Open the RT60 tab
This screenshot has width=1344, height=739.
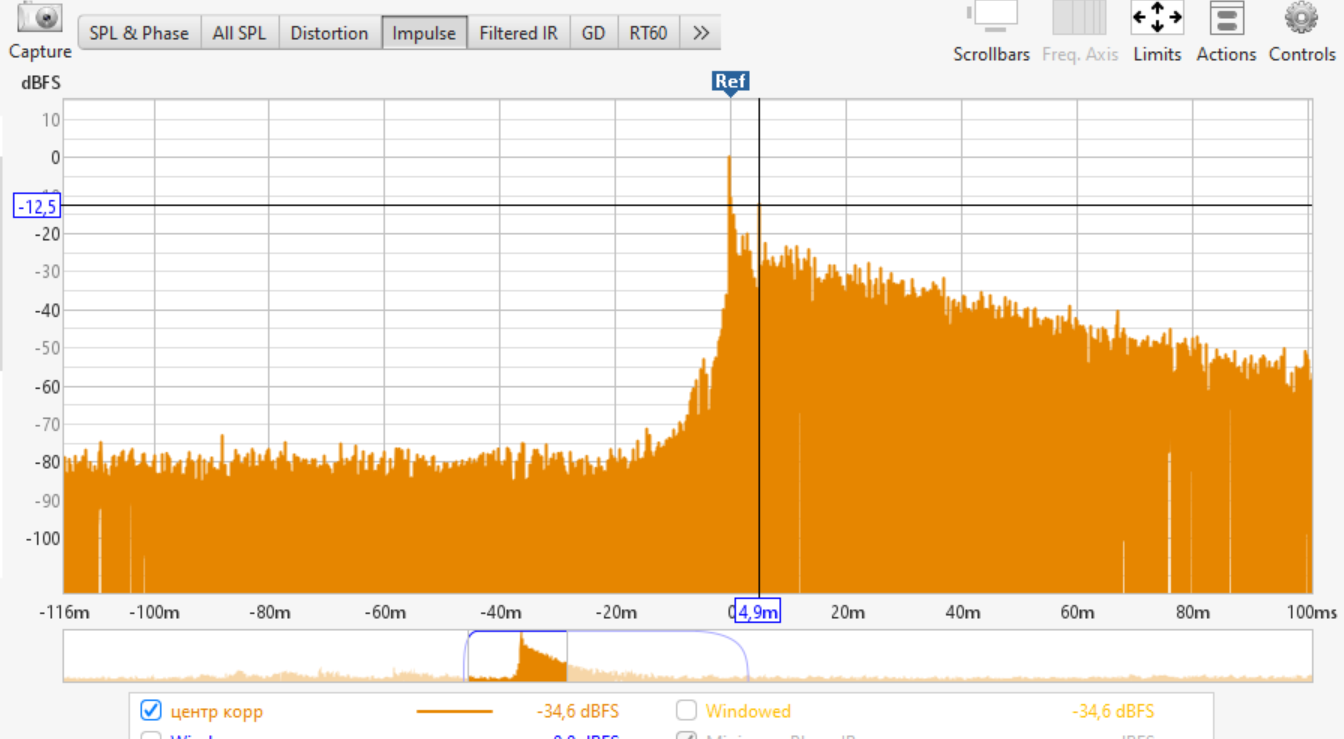point(648,33)
